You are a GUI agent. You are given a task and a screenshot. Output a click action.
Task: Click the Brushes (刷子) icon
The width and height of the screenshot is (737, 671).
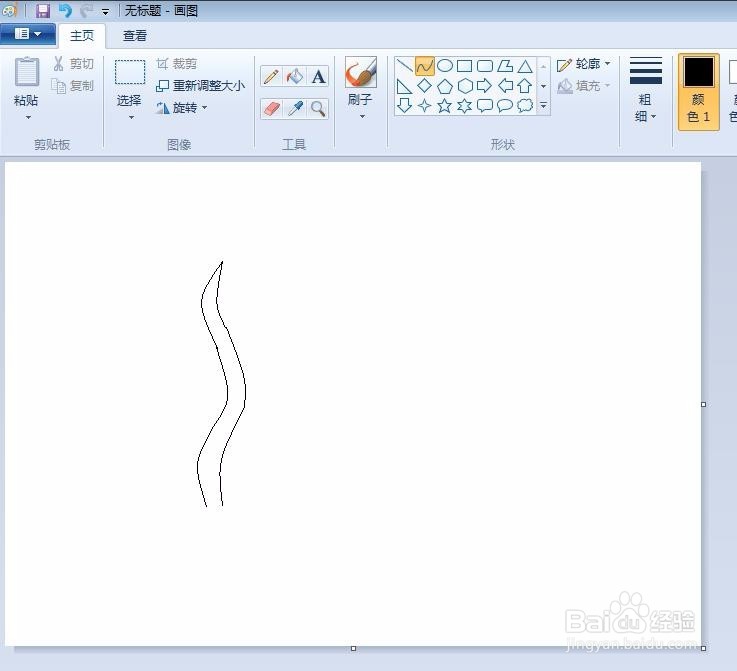point(361,73)
